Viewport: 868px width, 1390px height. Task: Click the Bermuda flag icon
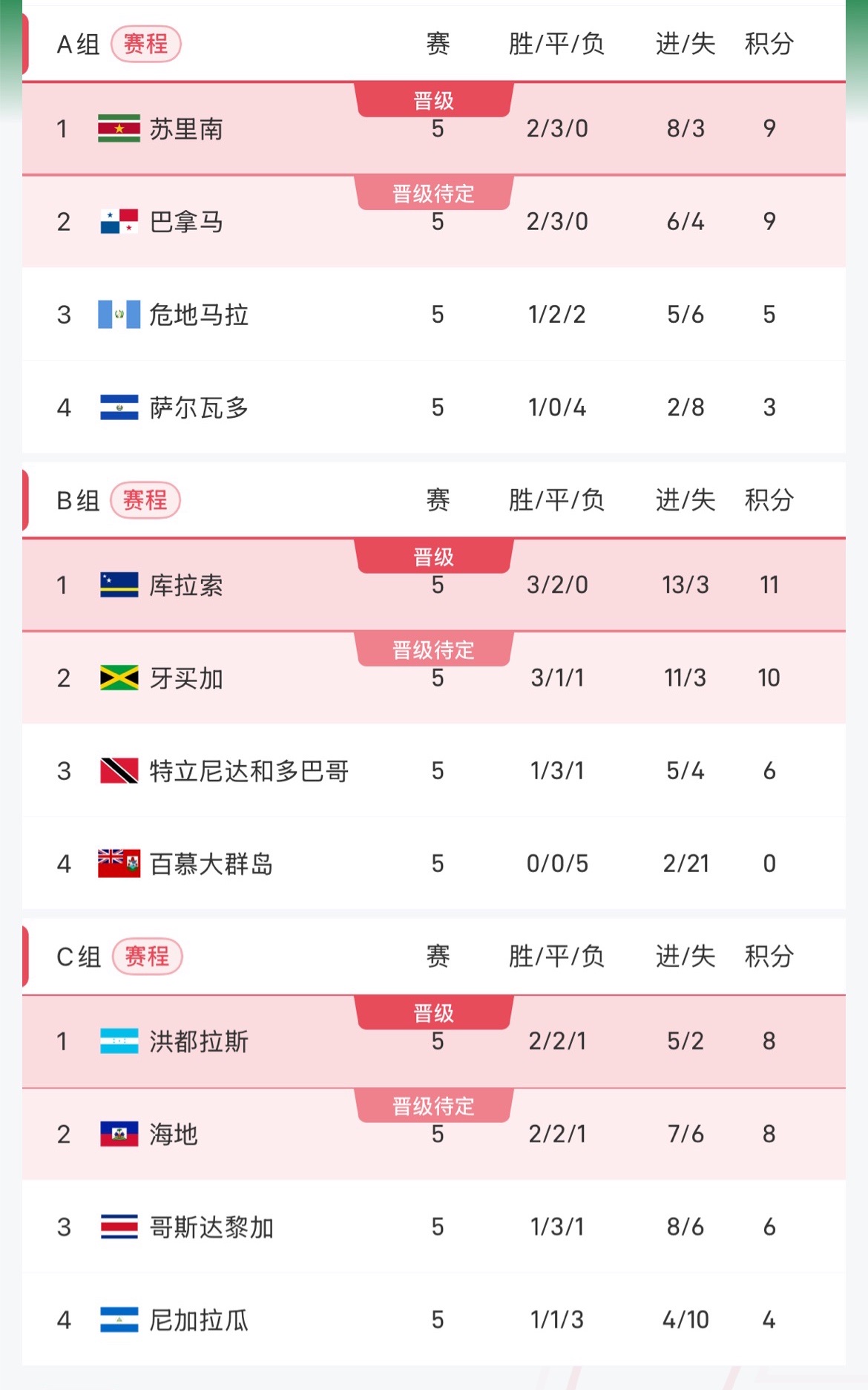tap(119, 863)
